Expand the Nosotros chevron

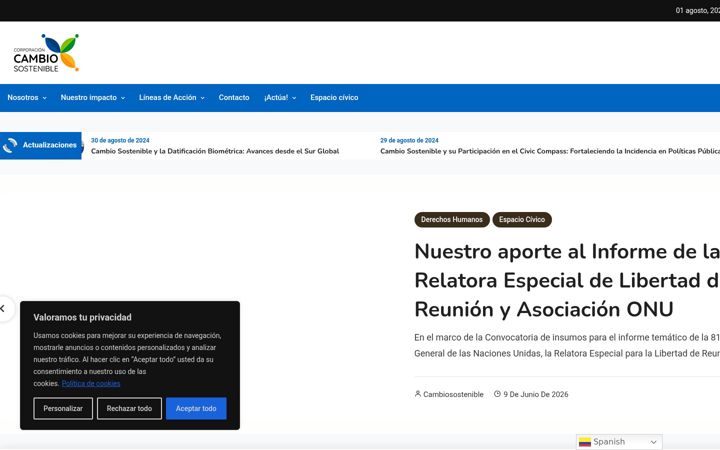(45, 98)
